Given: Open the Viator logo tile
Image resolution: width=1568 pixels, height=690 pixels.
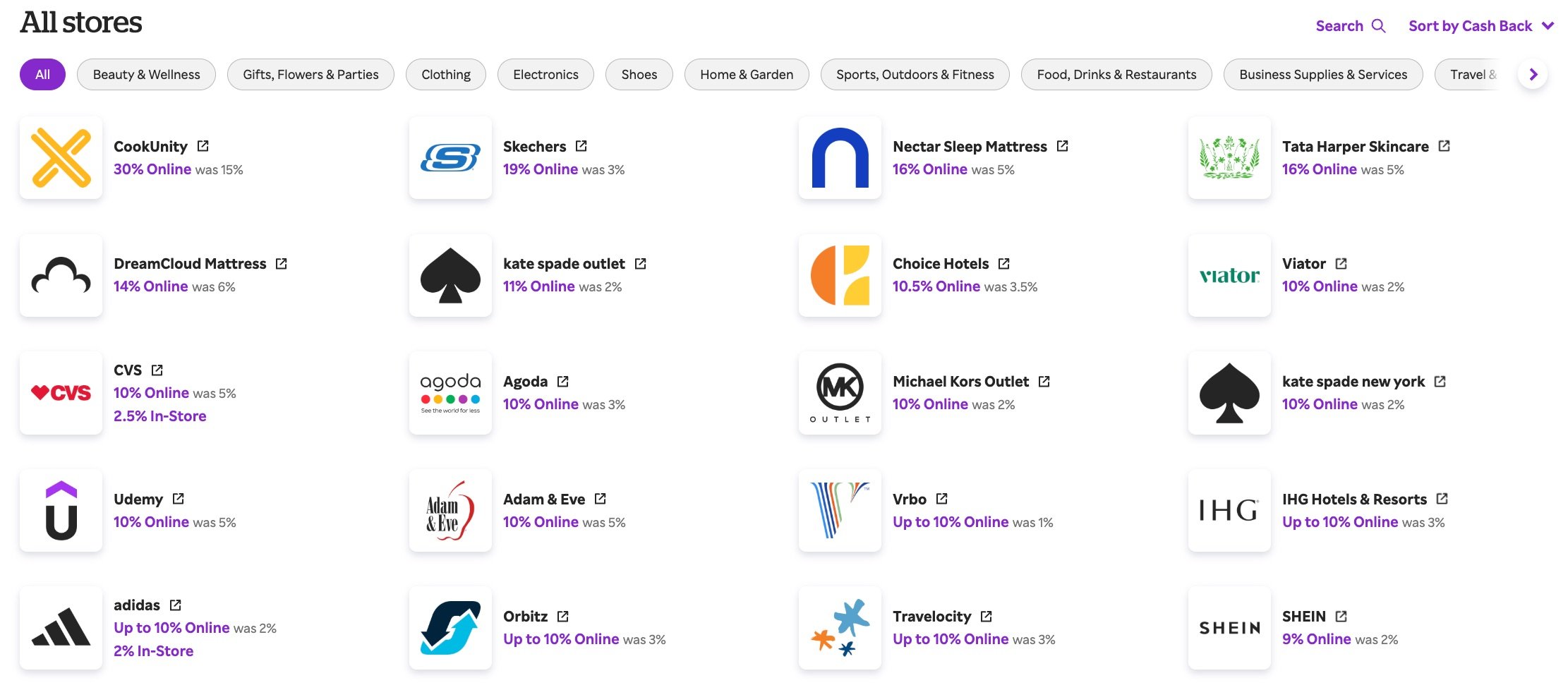Looking at the screenshot, I should coord(1230,275).
